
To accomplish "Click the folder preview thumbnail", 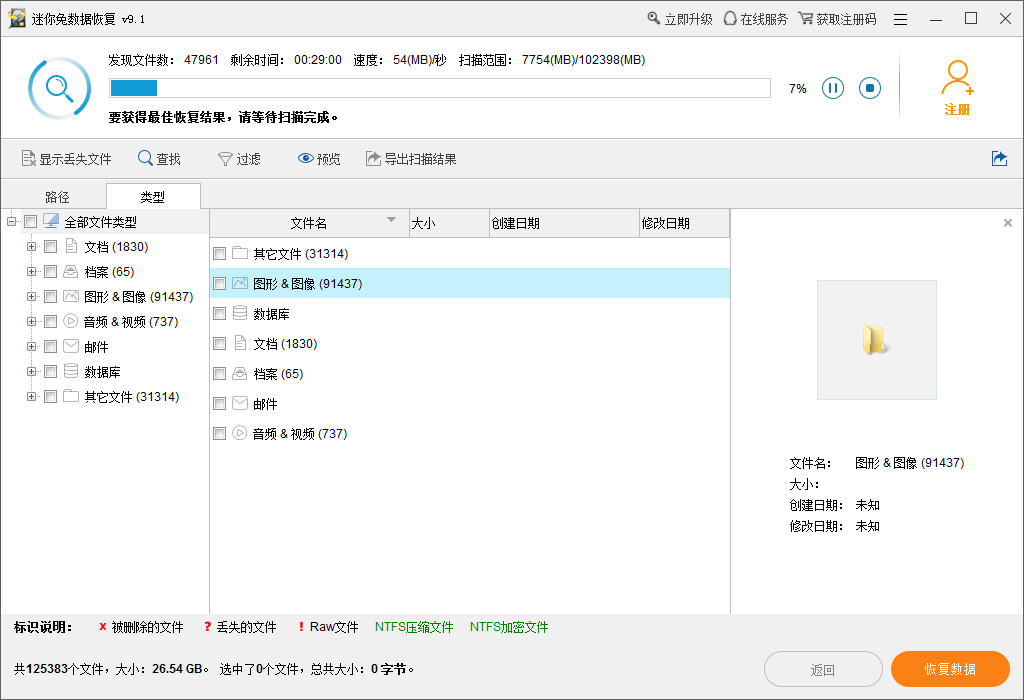I will (x=876, y=340).
